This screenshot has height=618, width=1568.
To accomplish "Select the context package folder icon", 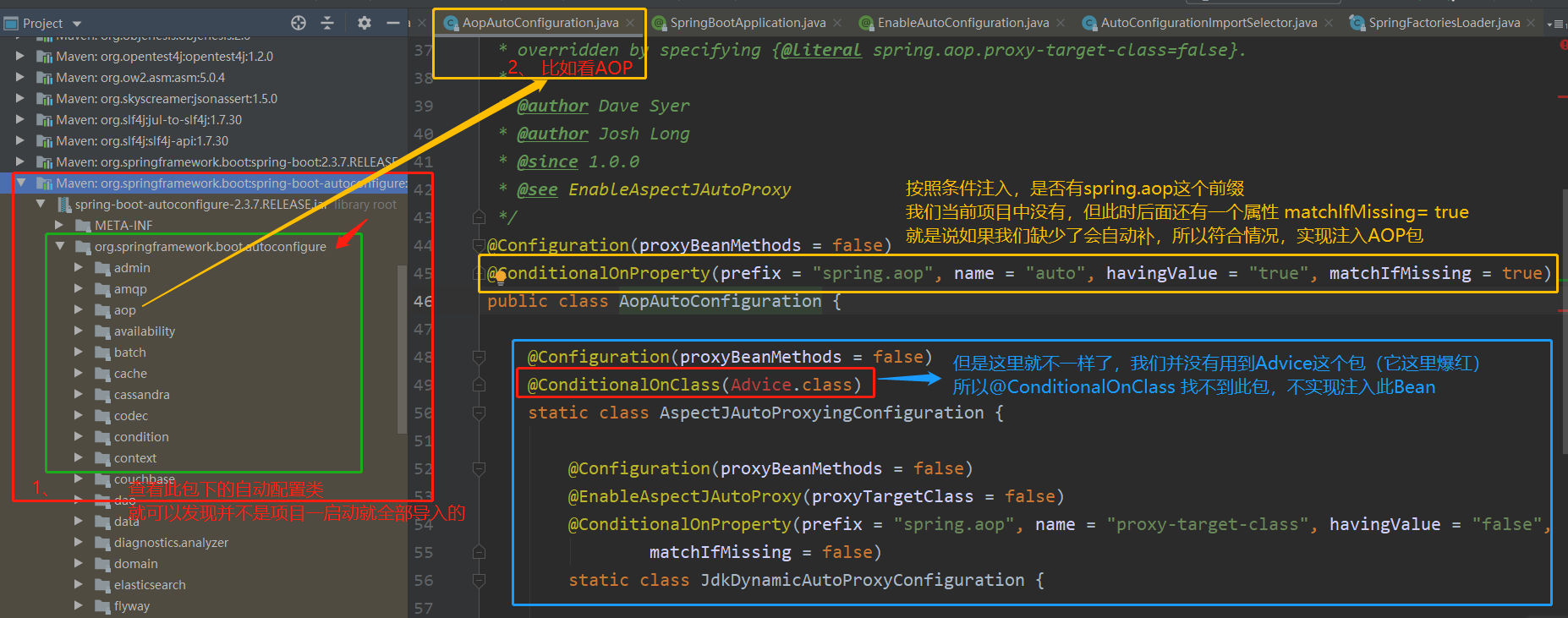I will pyautogui.click(x=102, y=458).
